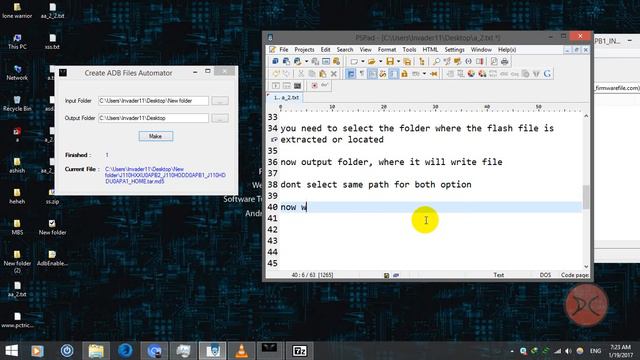Click the Paste clipboard icon in PSPad
This screenshot has height=360, width=640.
tap(323, 74)
